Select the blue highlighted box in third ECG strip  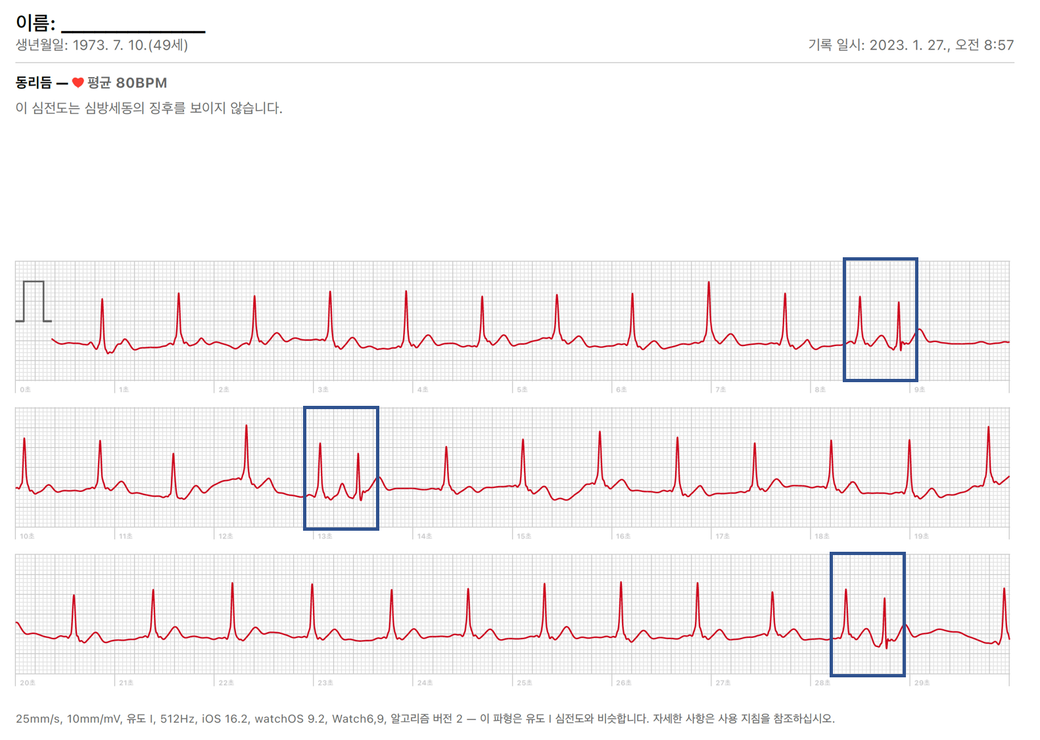click(867, 614)
